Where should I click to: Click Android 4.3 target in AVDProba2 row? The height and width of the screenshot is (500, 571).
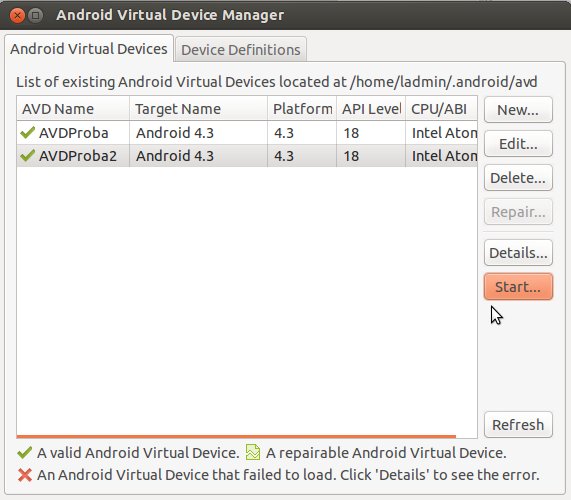point(175,156)
